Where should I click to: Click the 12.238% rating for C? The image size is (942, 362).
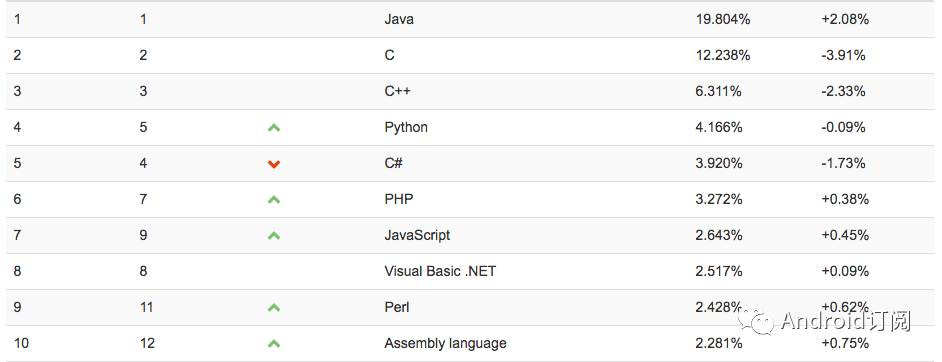click(x=723, y=55)
